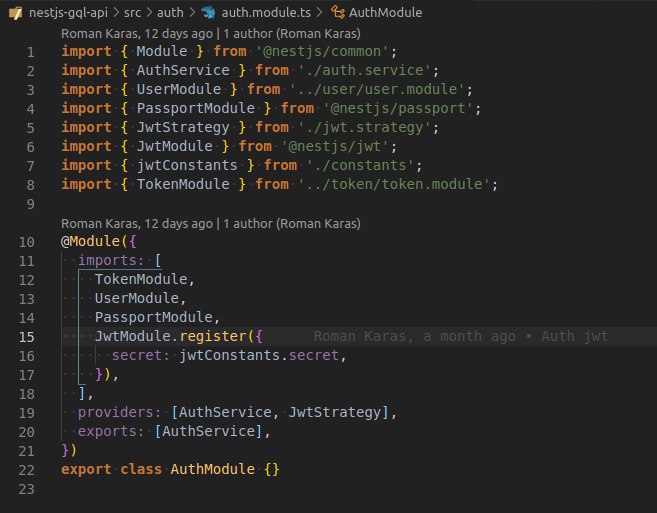
Task: Click the './jwt.strategy' import path
Action: [365, 127]
